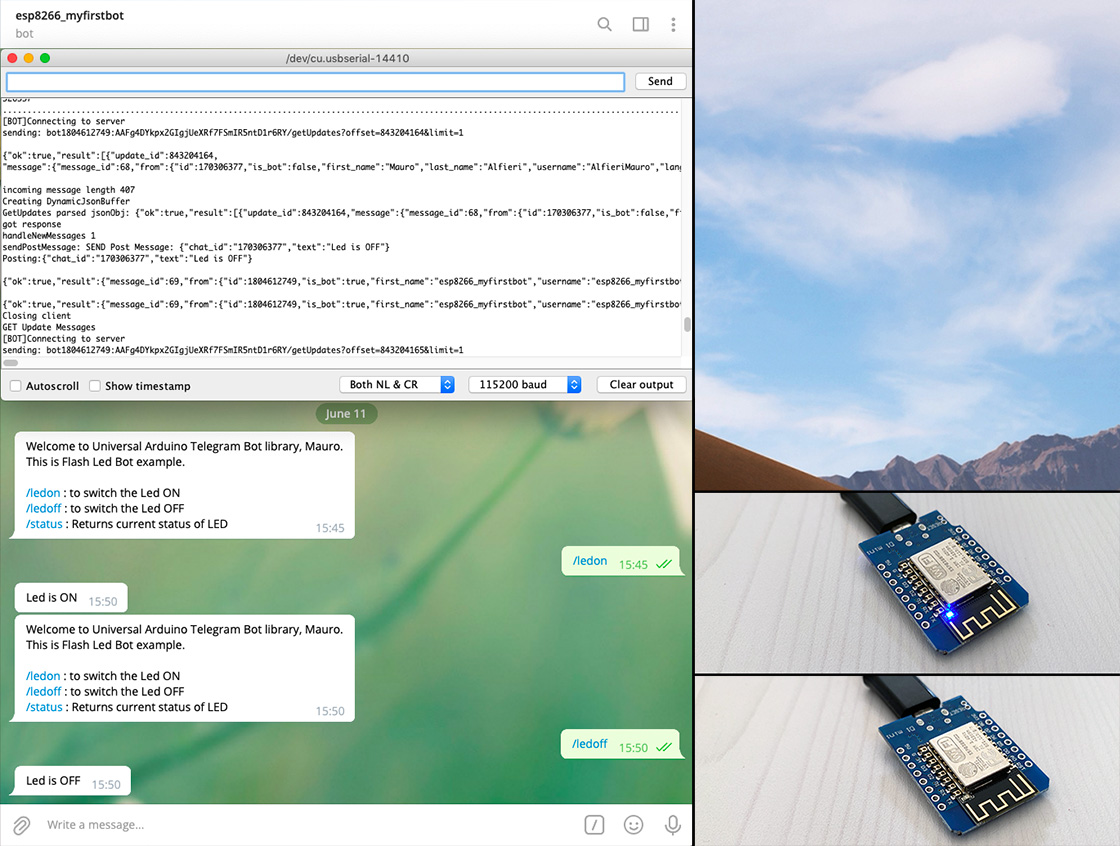Click the yellow minimize window button

tap(28, 59)
